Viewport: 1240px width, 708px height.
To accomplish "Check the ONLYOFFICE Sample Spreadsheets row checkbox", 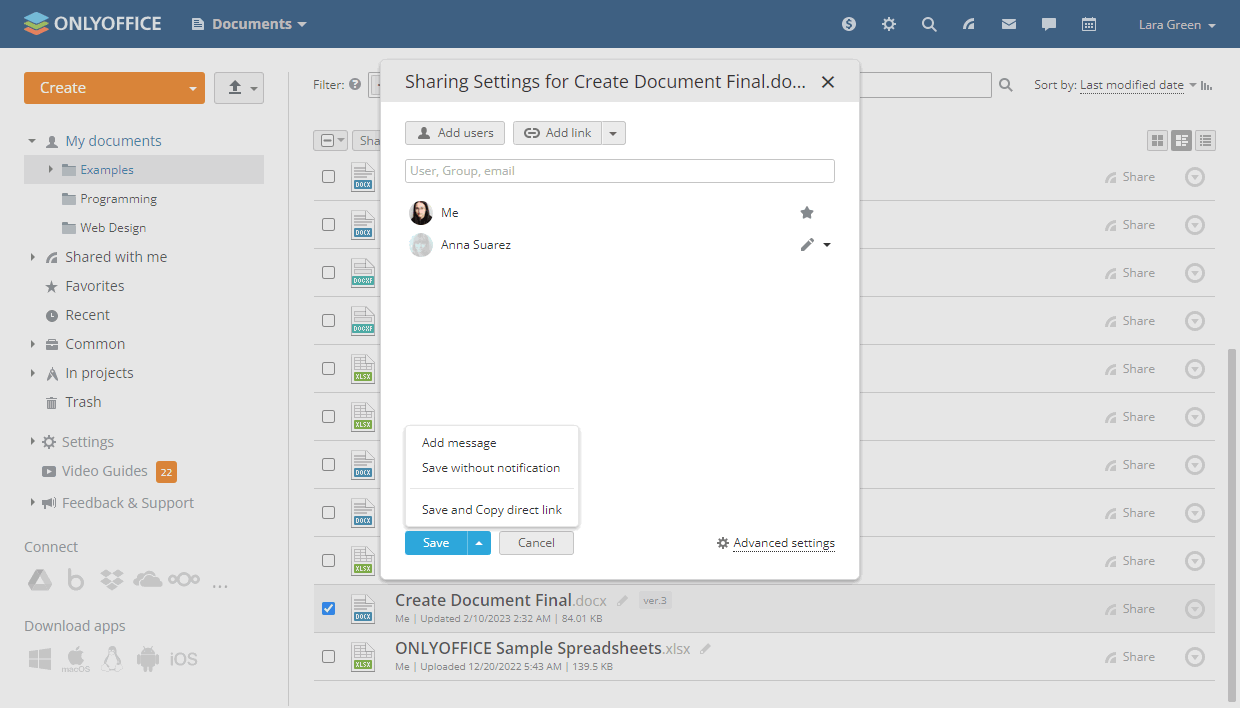I will [x=328, y=657].
